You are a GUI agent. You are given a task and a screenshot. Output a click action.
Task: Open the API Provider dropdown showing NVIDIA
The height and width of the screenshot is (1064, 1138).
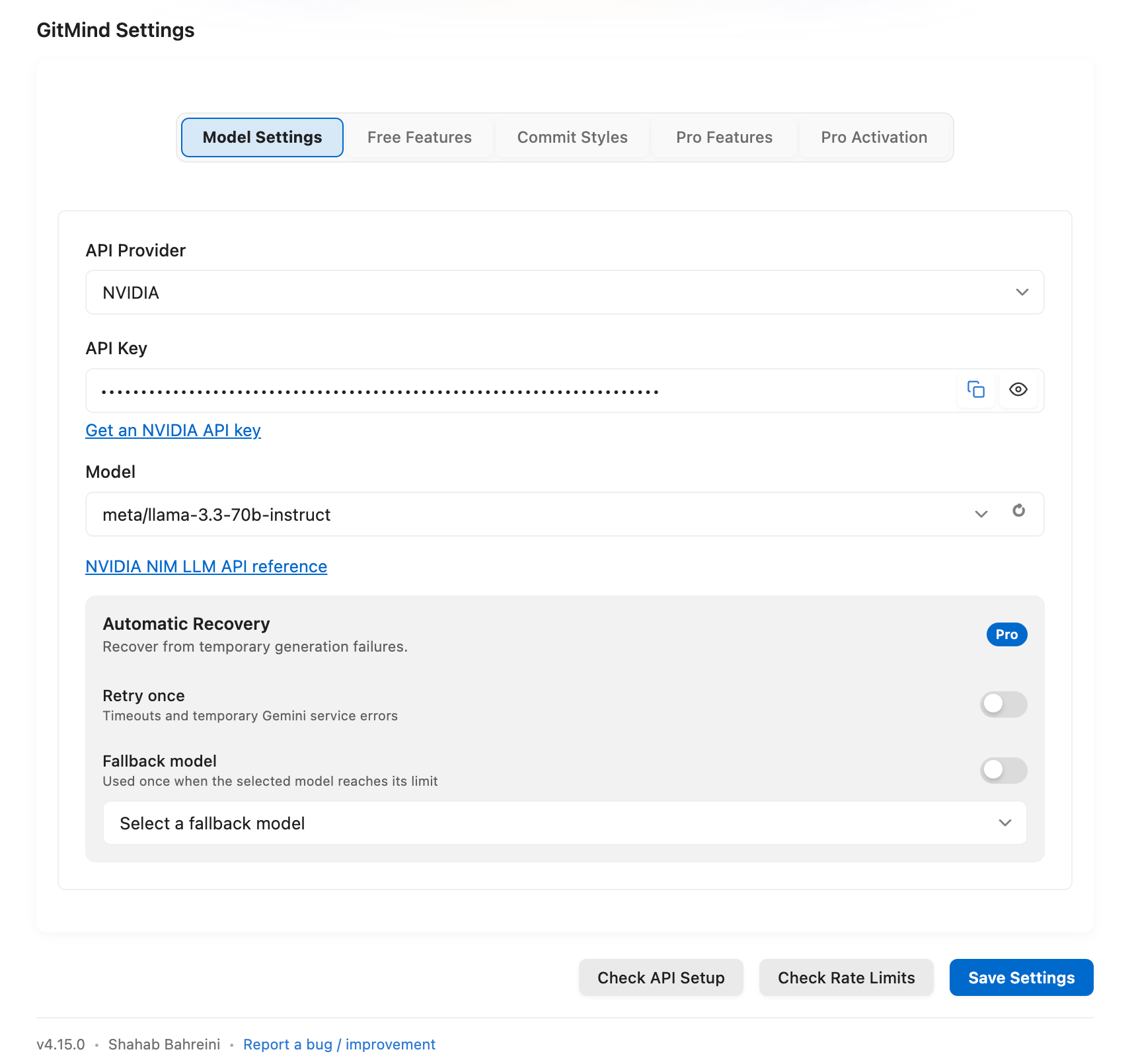pos(565,292)
